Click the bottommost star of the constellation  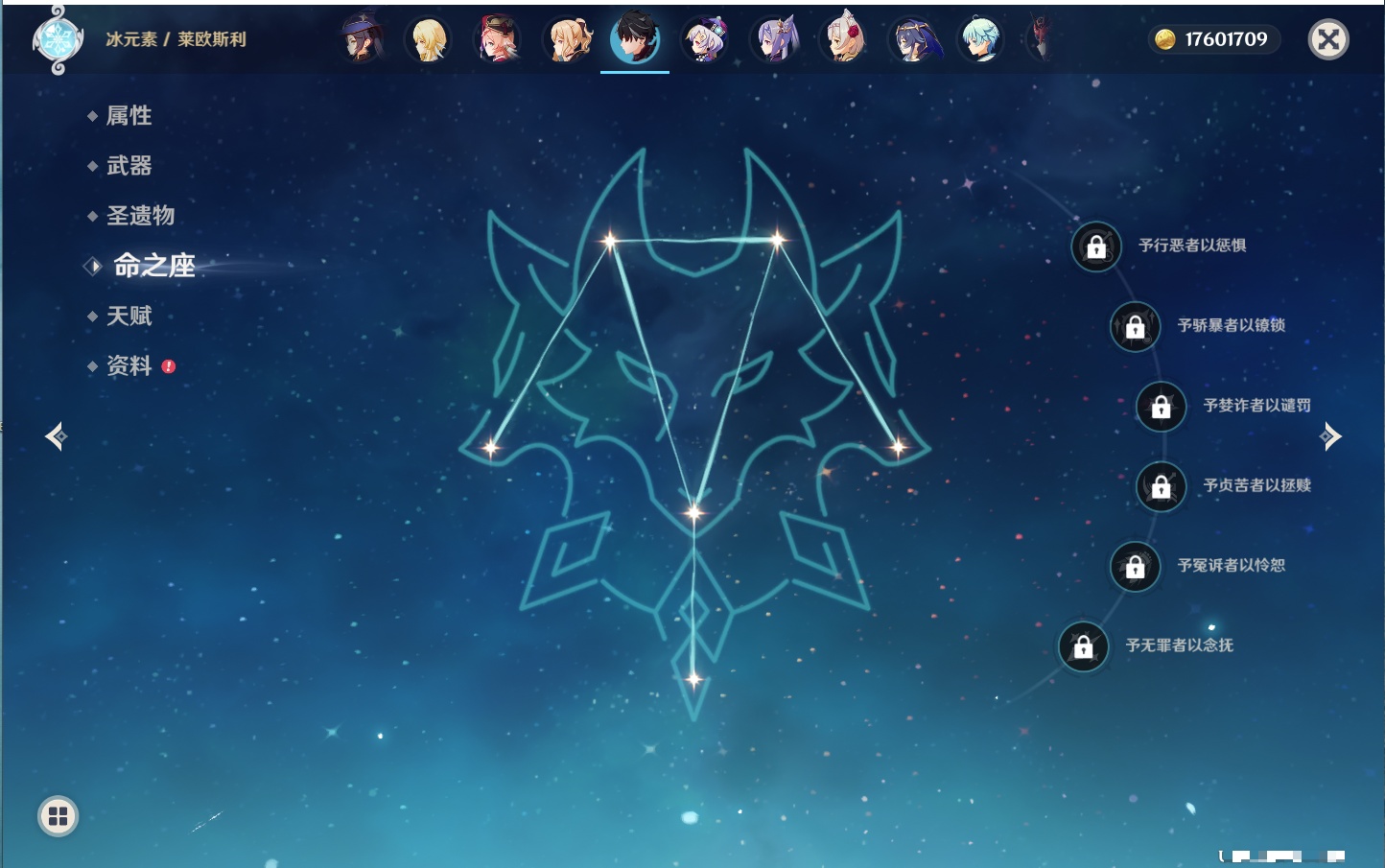[x=693, y=680]
